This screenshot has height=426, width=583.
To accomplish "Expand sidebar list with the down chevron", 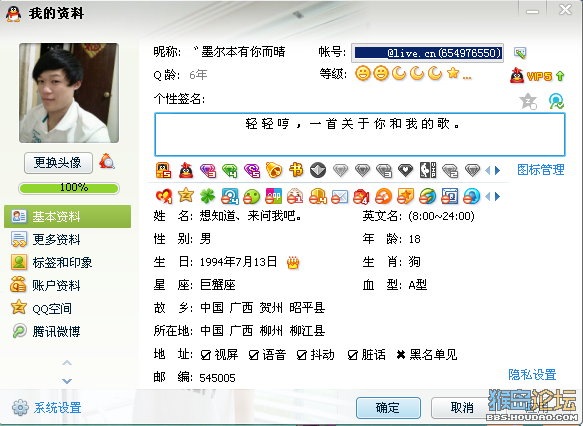I will pyautogui.click(x=67, y=381).
